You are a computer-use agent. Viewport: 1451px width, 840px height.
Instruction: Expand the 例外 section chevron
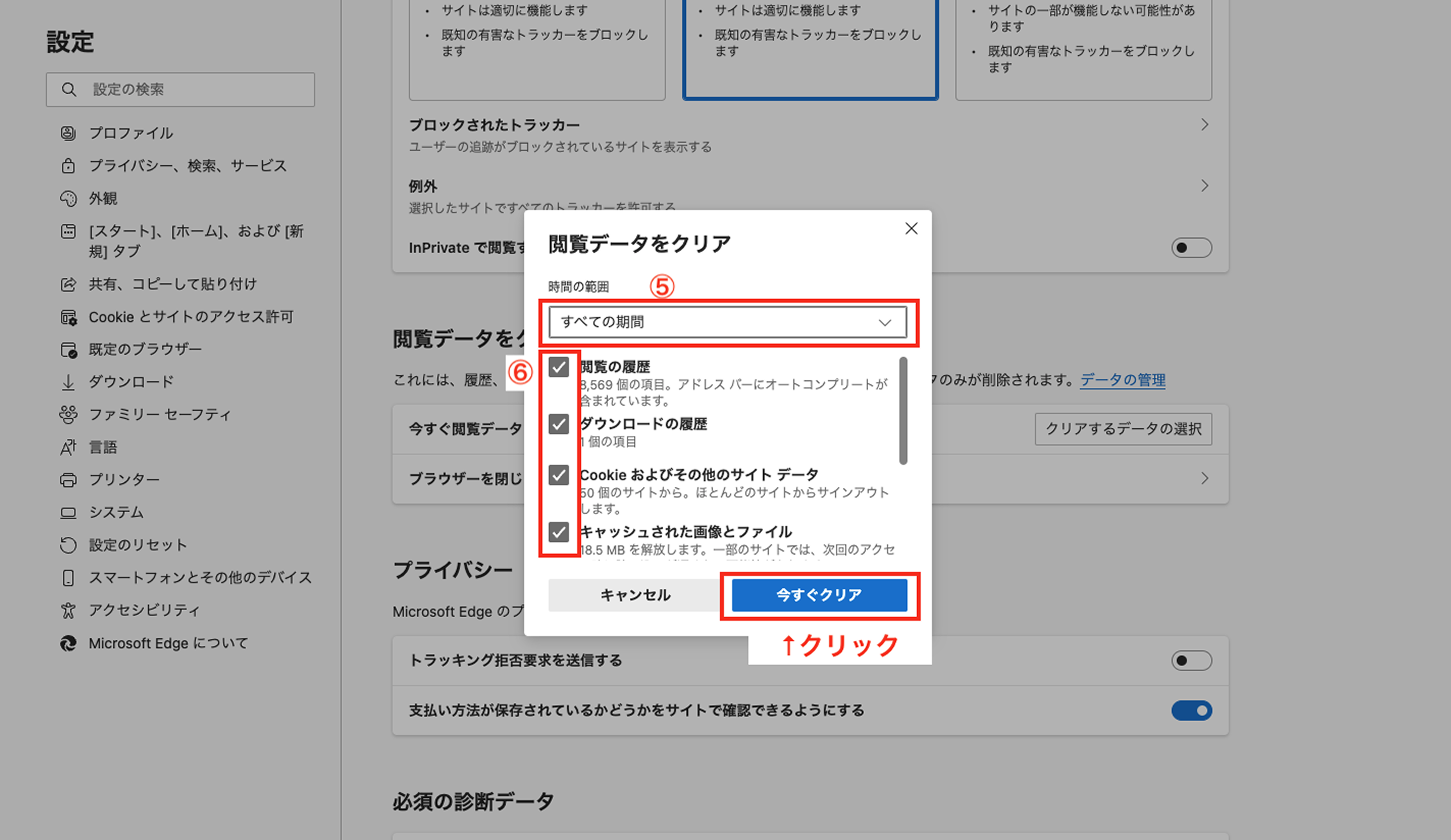point(1205,186)
